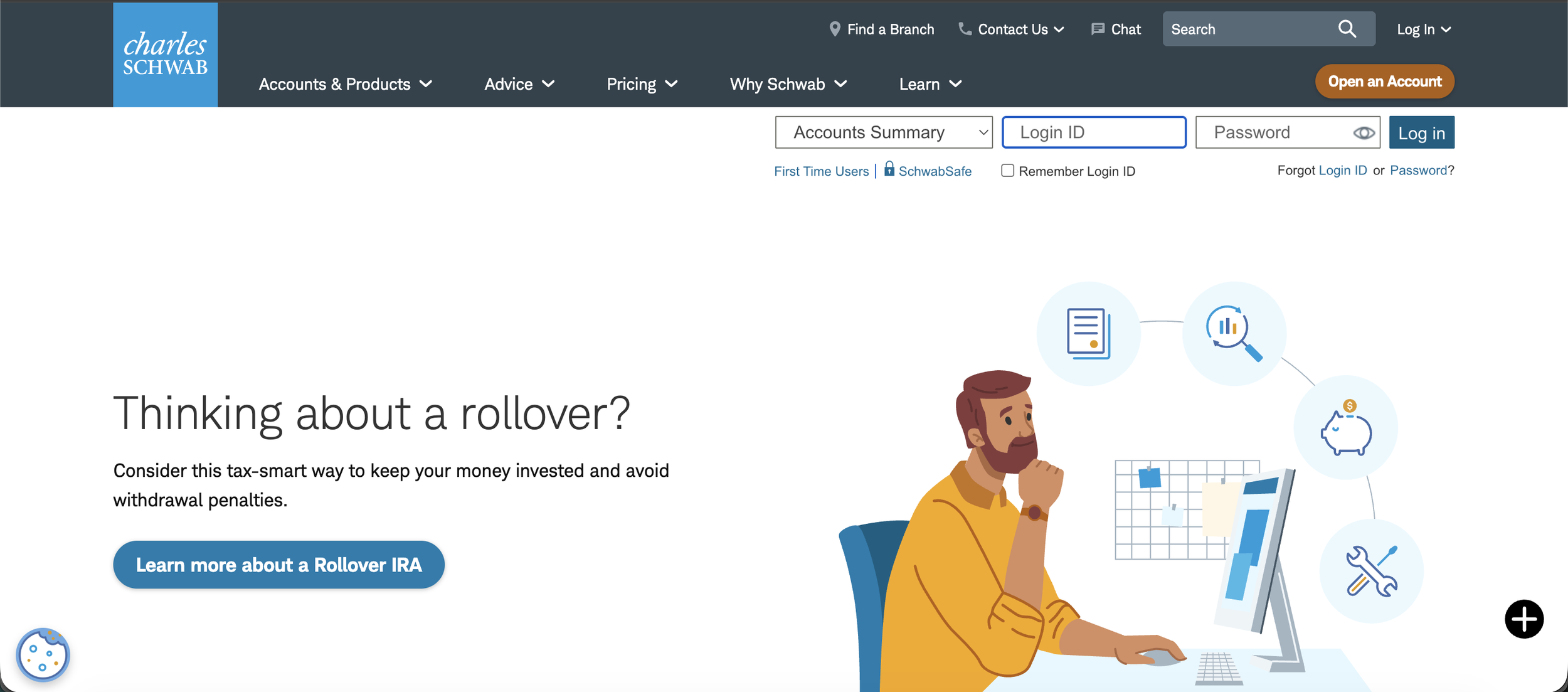This screenshot has width=1568, height=692.
Task: Click into the Login ID field
Action: tap(1093, 132)
